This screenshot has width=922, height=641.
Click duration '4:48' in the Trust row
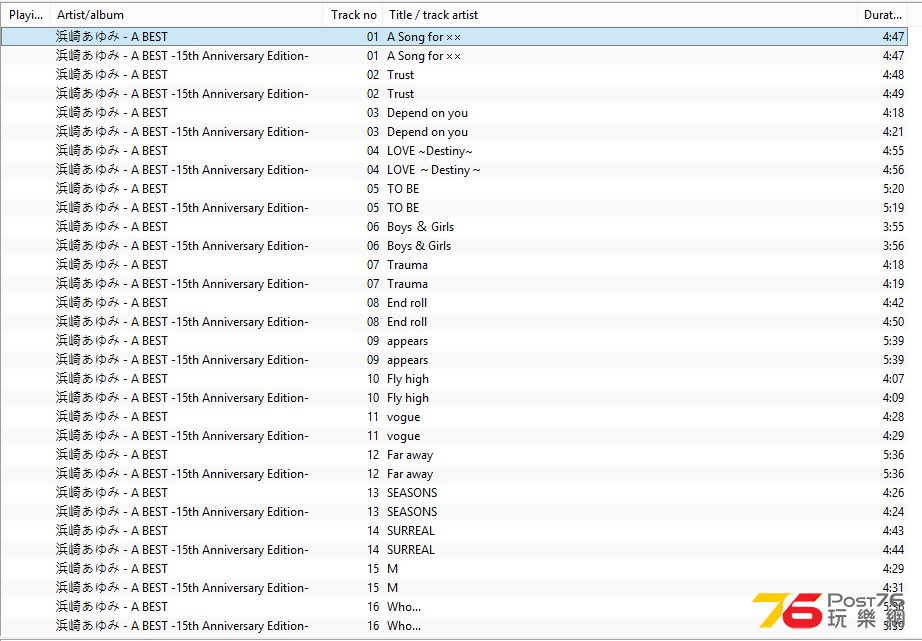pyautogui.click(x=893, y=75)
